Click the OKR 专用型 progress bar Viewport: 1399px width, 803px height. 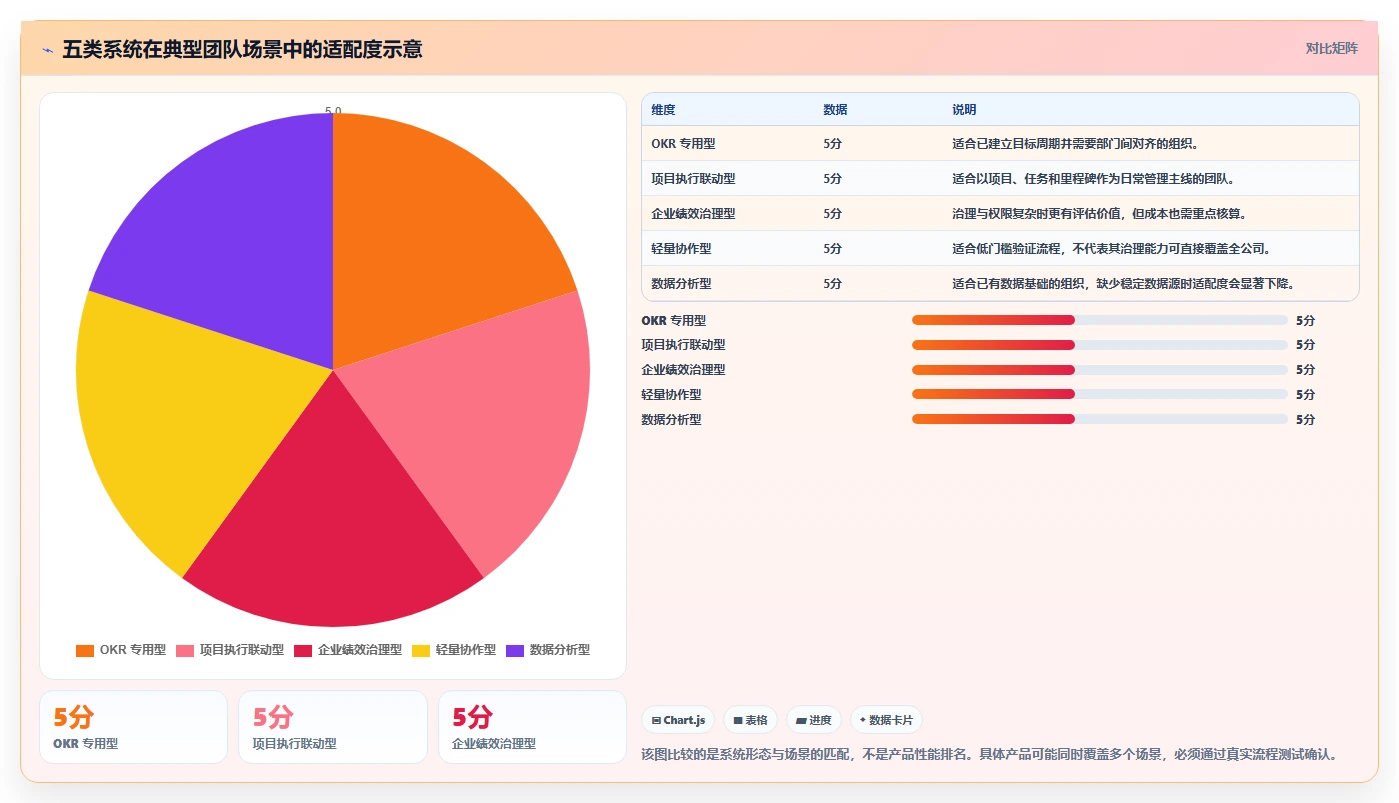[1100, 320]
